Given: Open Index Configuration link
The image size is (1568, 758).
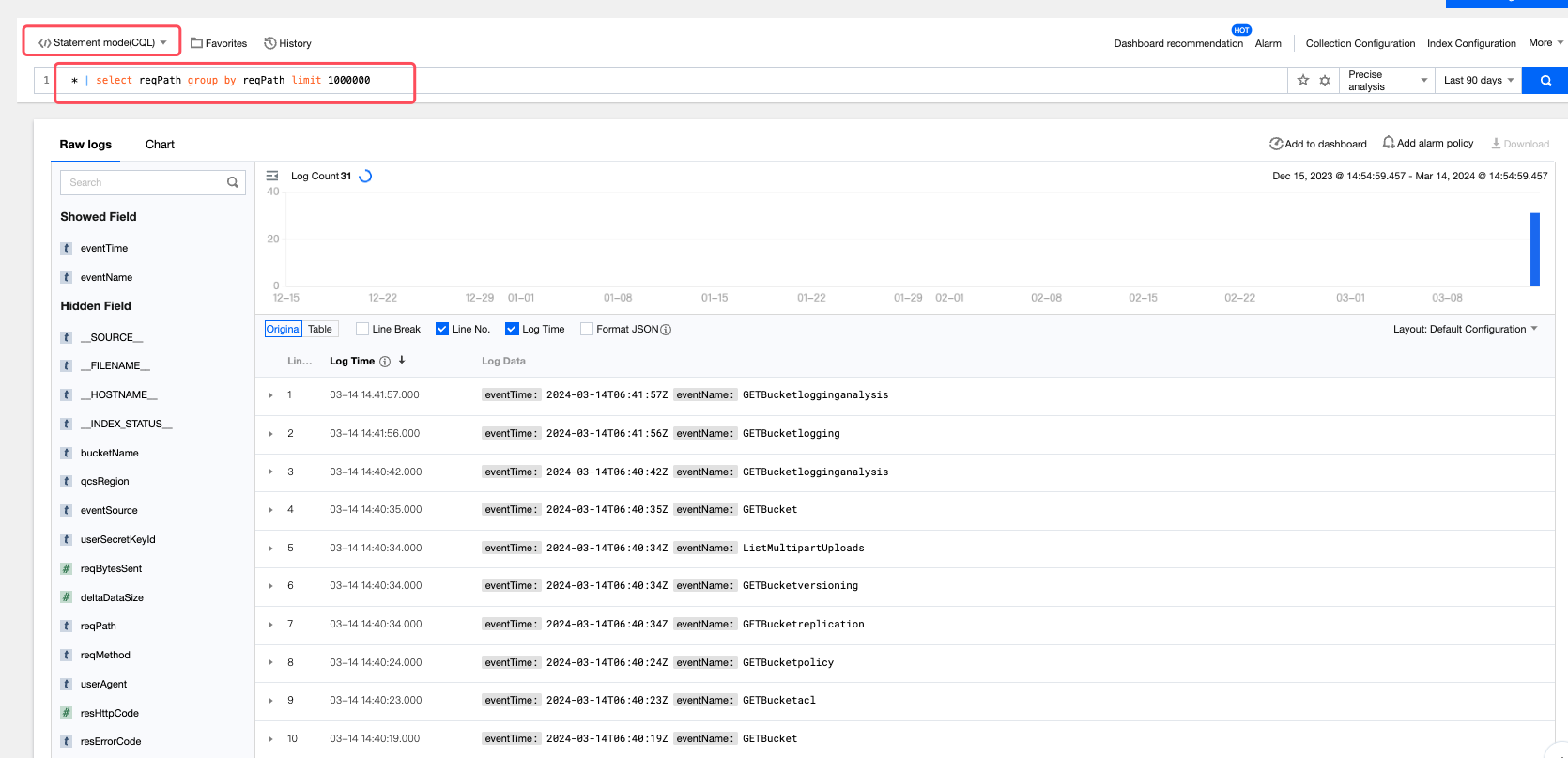Looking at the screenshot, I should [1471, 43].
